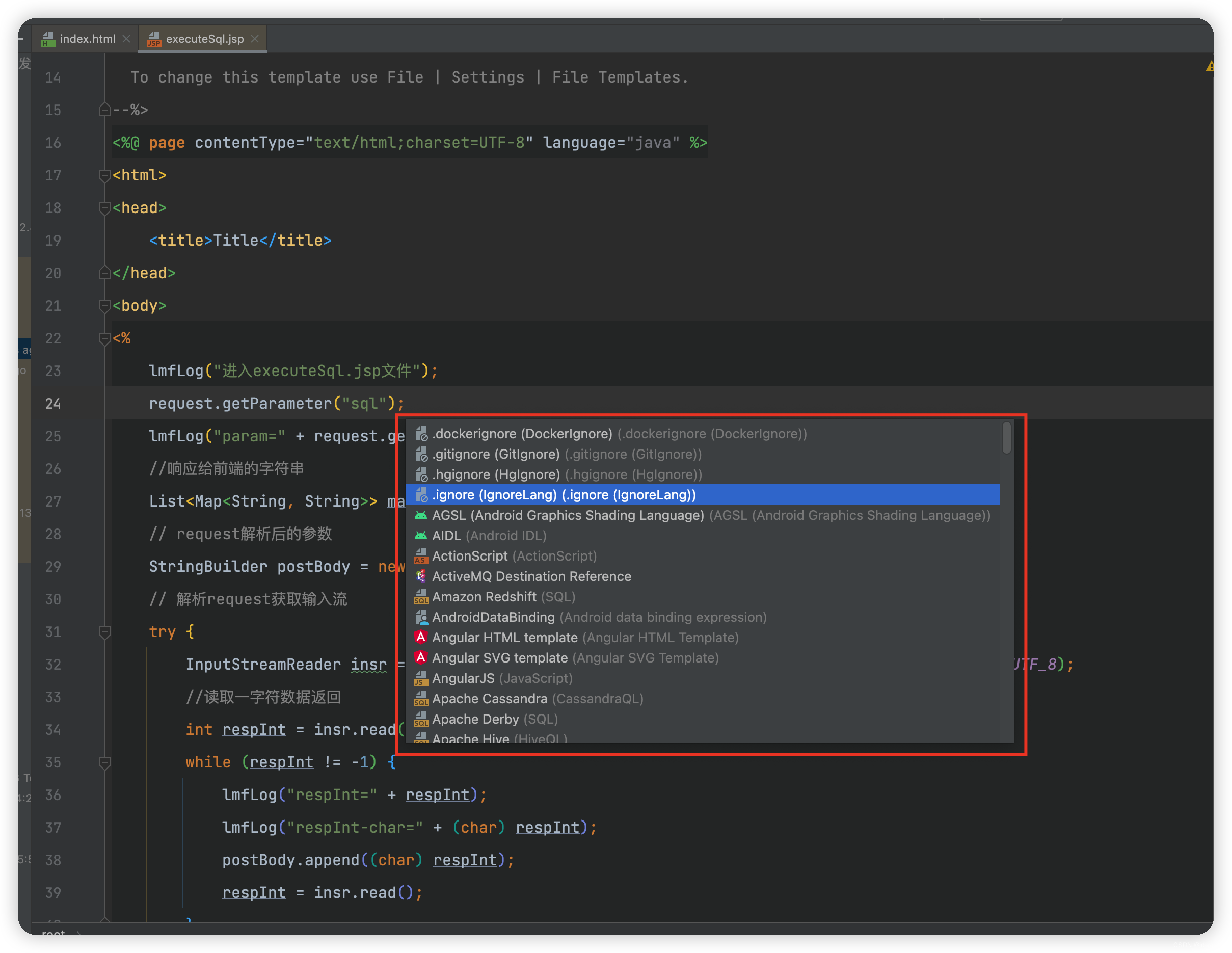Click the executeSql.jsp JSP file icon
1232x953 pixels.
click(x=153, y=39)
